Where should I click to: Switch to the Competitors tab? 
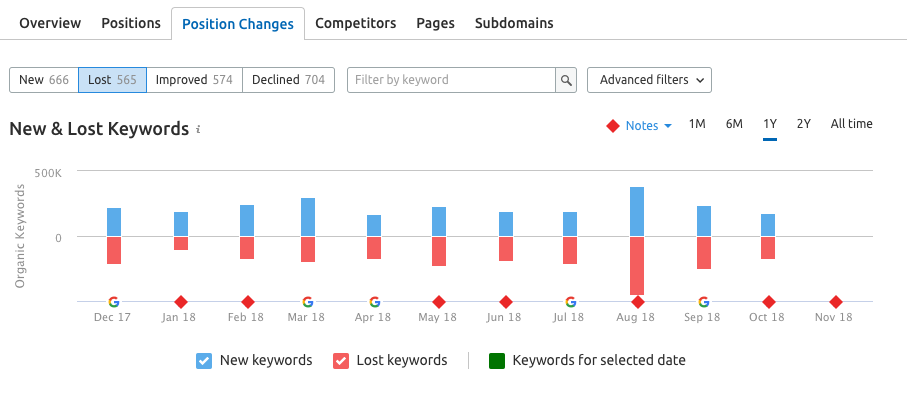point(356,23)
